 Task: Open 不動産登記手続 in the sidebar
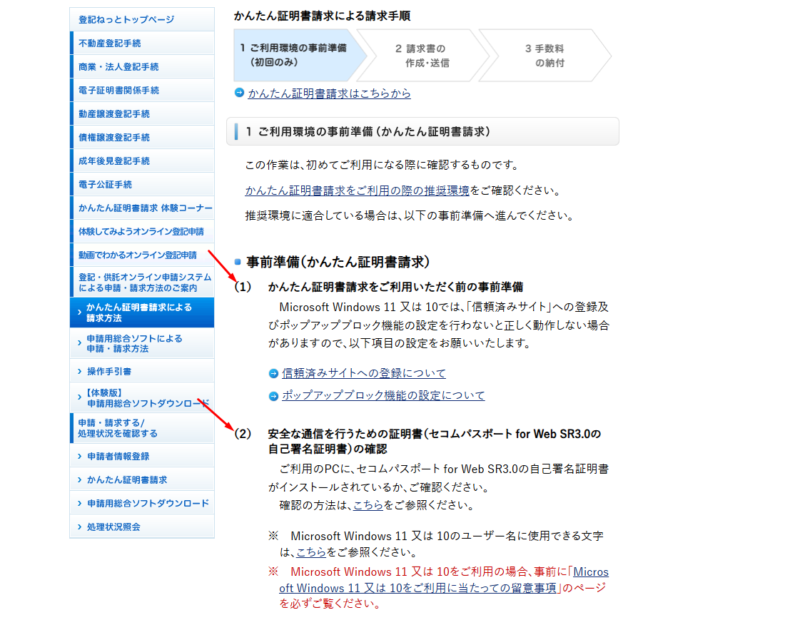[110, 43]
